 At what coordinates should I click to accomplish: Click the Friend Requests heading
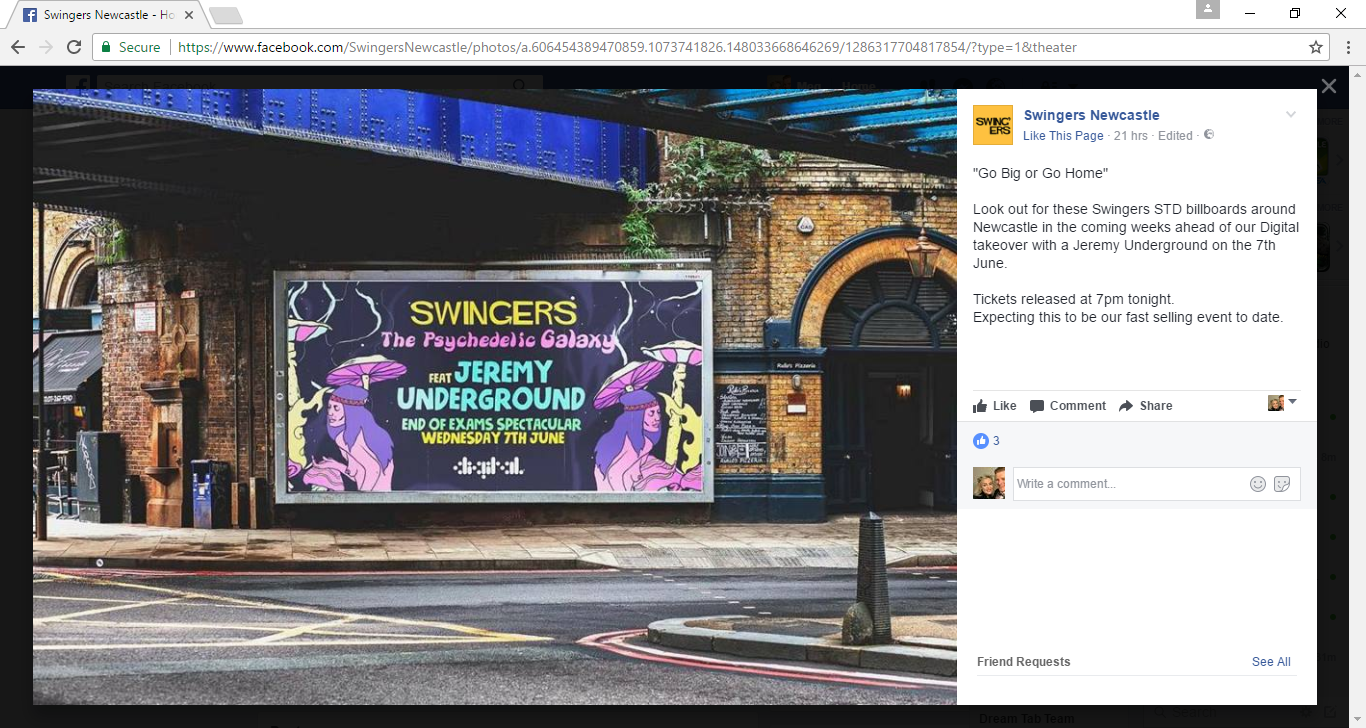tap(1024, 662)
